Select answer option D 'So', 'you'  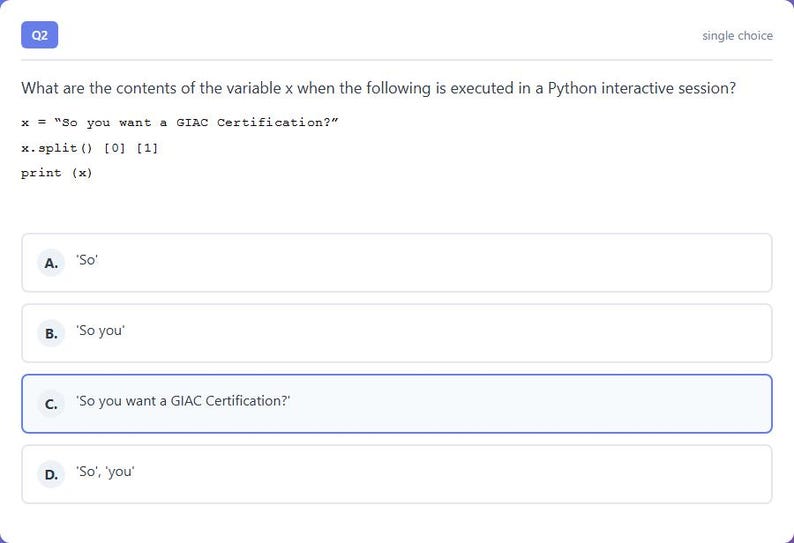point(396,474)
